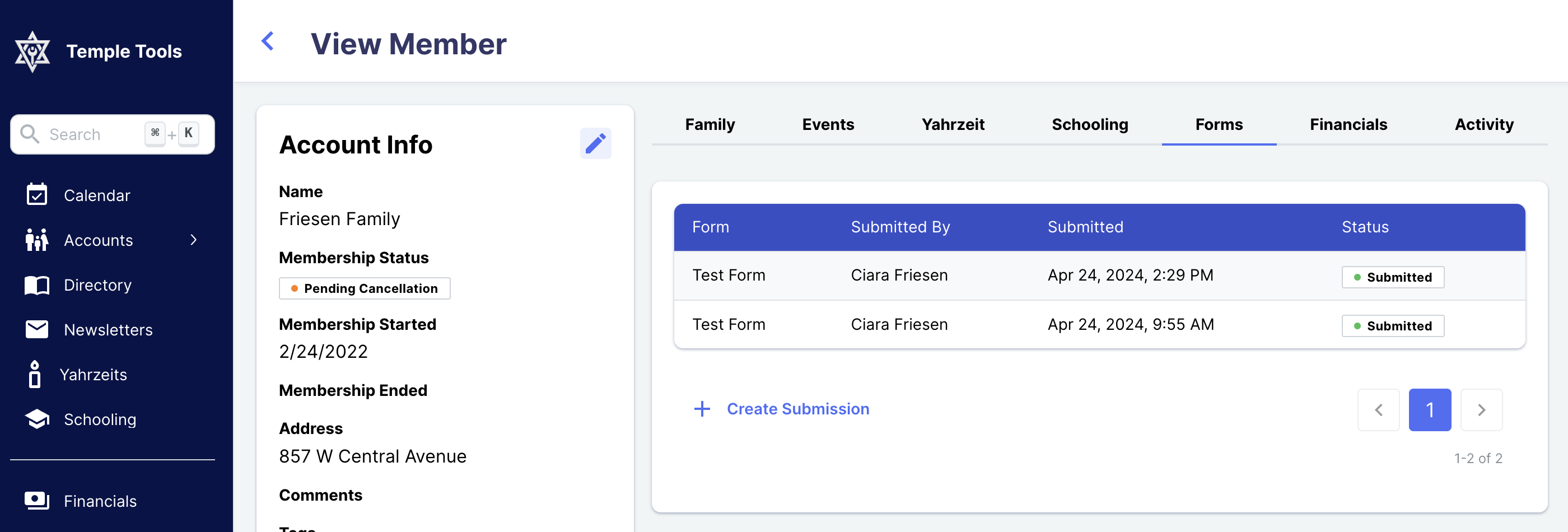Click the Create Submission link
The width and height of the screenshot is (1568, 532).
coord(799,409)
